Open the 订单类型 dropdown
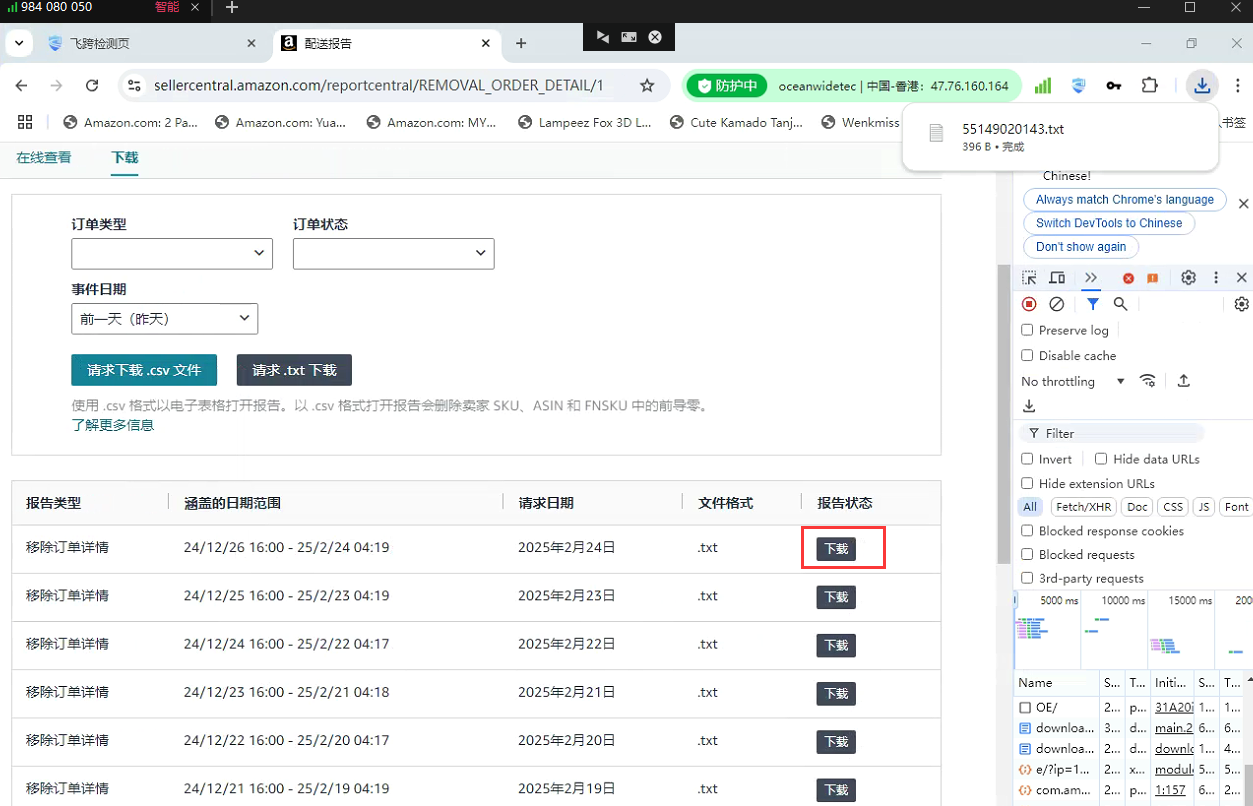 click(172, 254)
